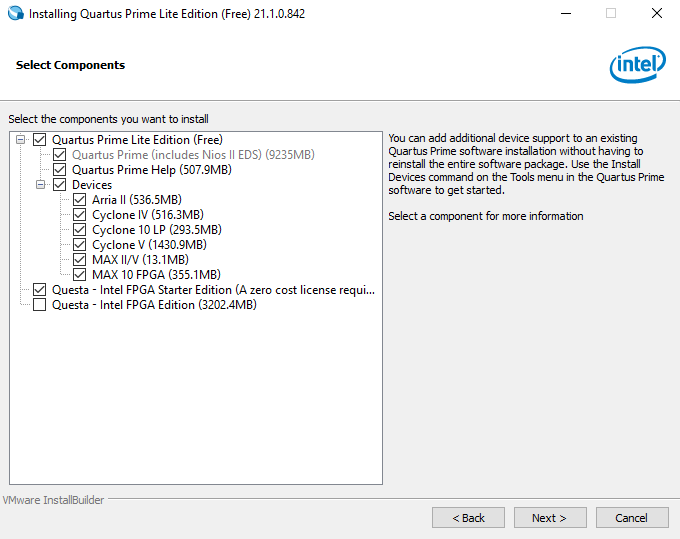Select the Quartus Prime Help (507.9MB) label
The image size is (680, 539).
point(151,170)
